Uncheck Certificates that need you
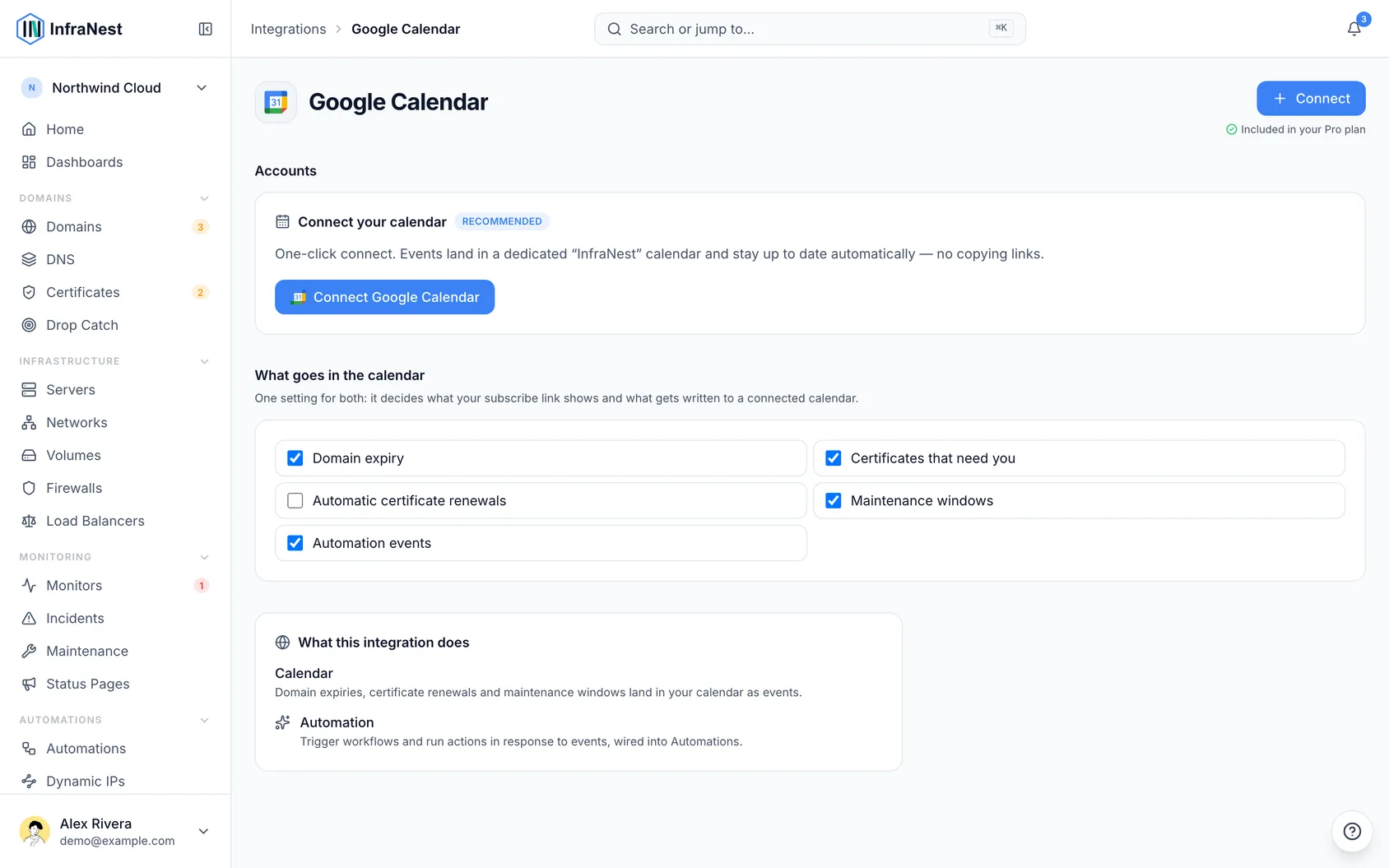The height and width of the screenshot is (868, 1389). 834,458
